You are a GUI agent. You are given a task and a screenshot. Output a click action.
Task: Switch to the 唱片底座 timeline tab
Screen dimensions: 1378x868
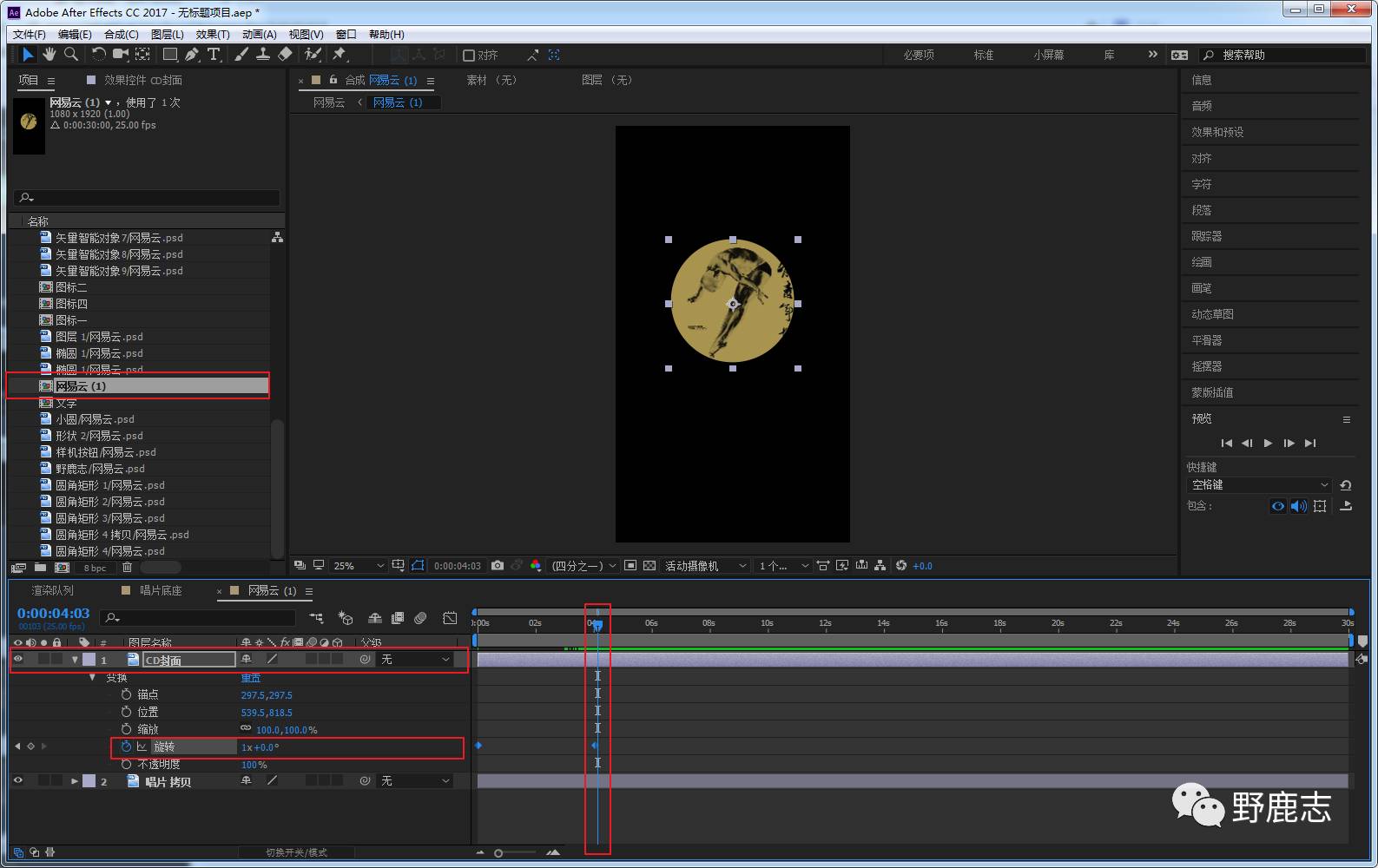[161, 590]
